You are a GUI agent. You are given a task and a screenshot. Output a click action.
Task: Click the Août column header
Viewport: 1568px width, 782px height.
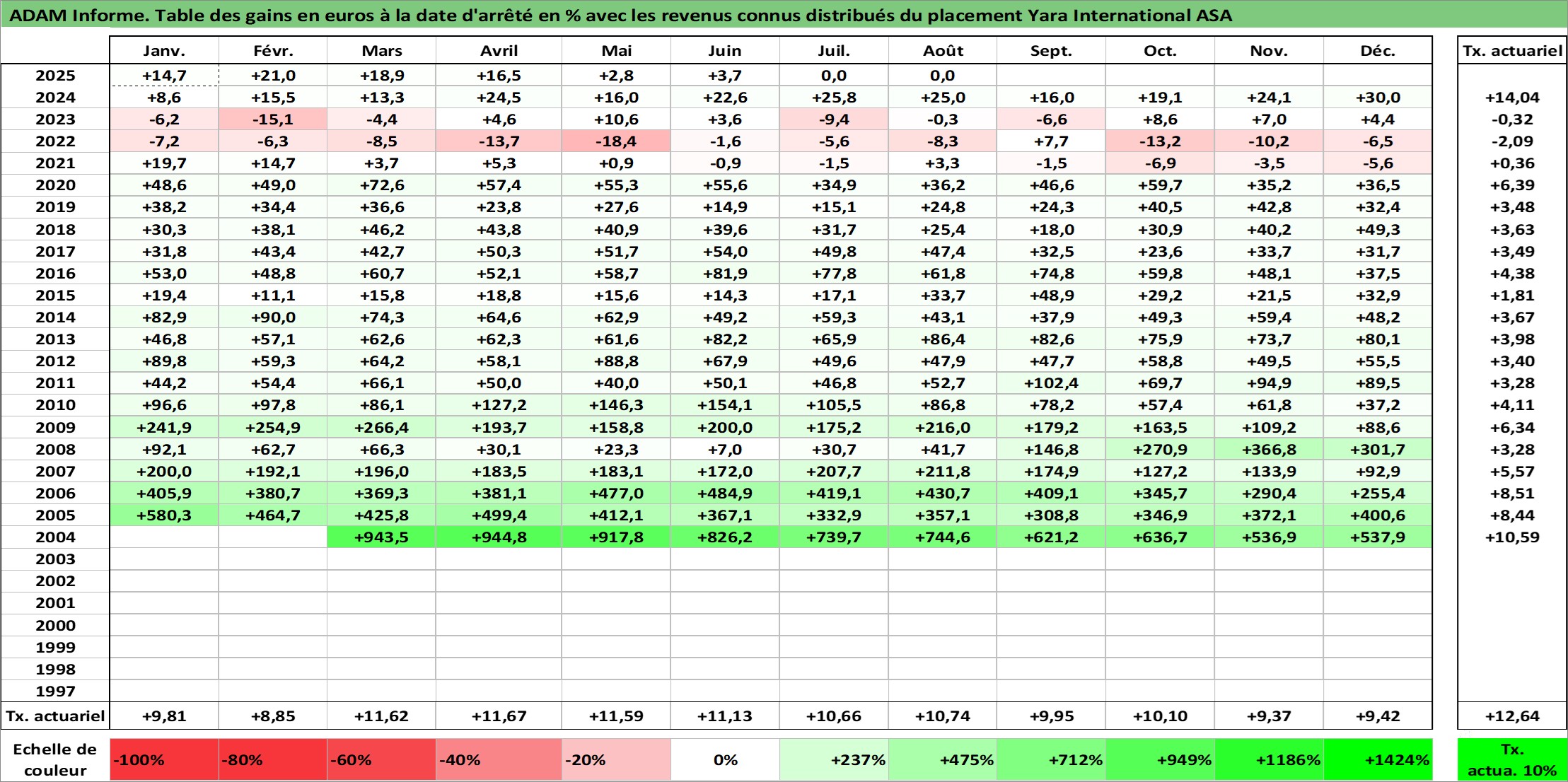[x=943, y=50]
